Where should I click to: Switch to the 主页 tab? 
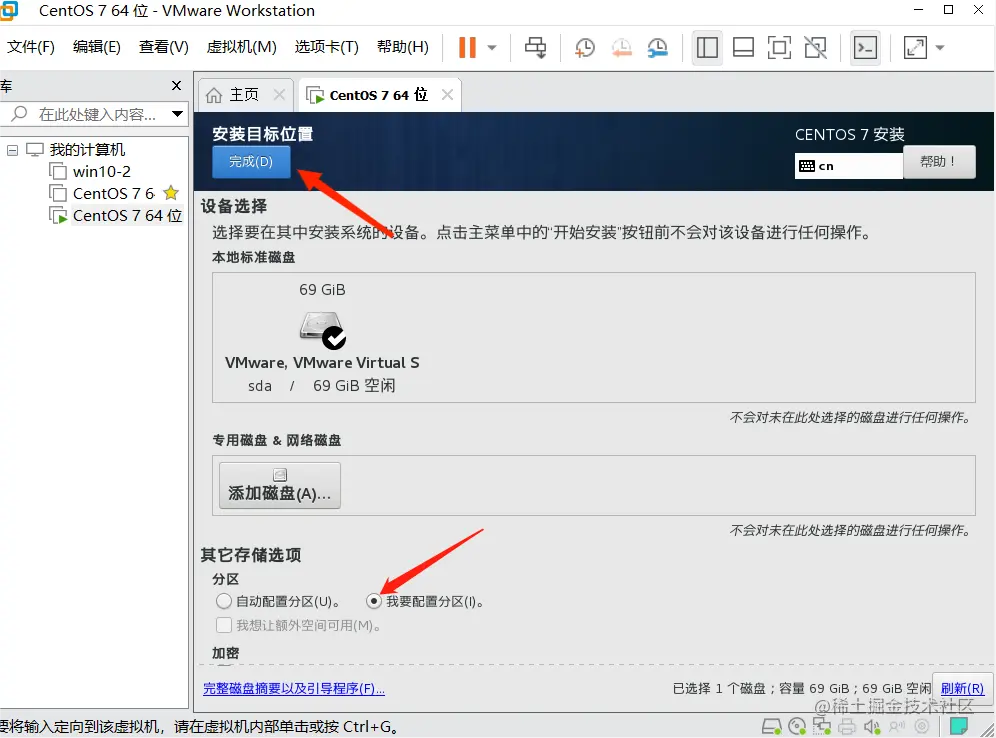coord(243,94)
